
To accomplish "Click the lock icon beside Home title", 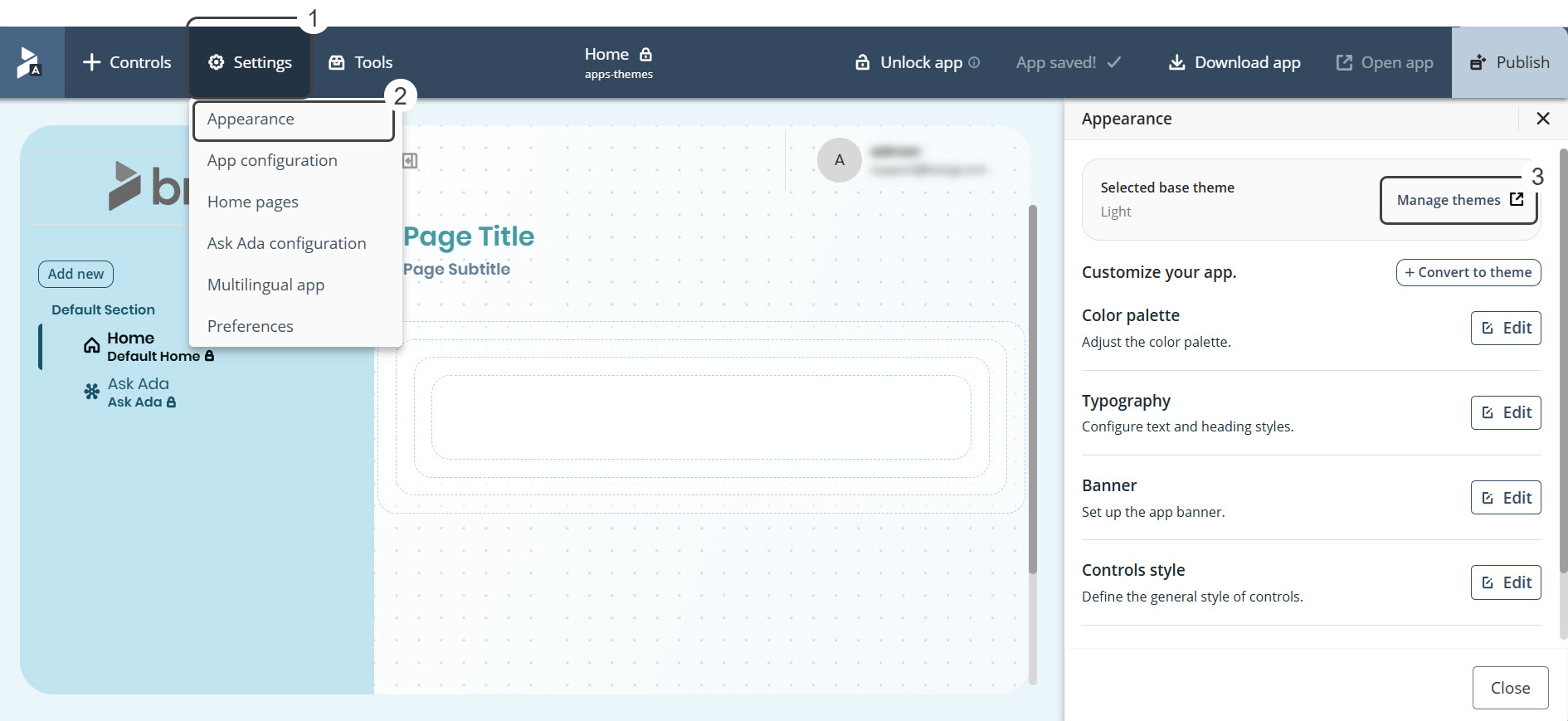I will click(645, 55).
